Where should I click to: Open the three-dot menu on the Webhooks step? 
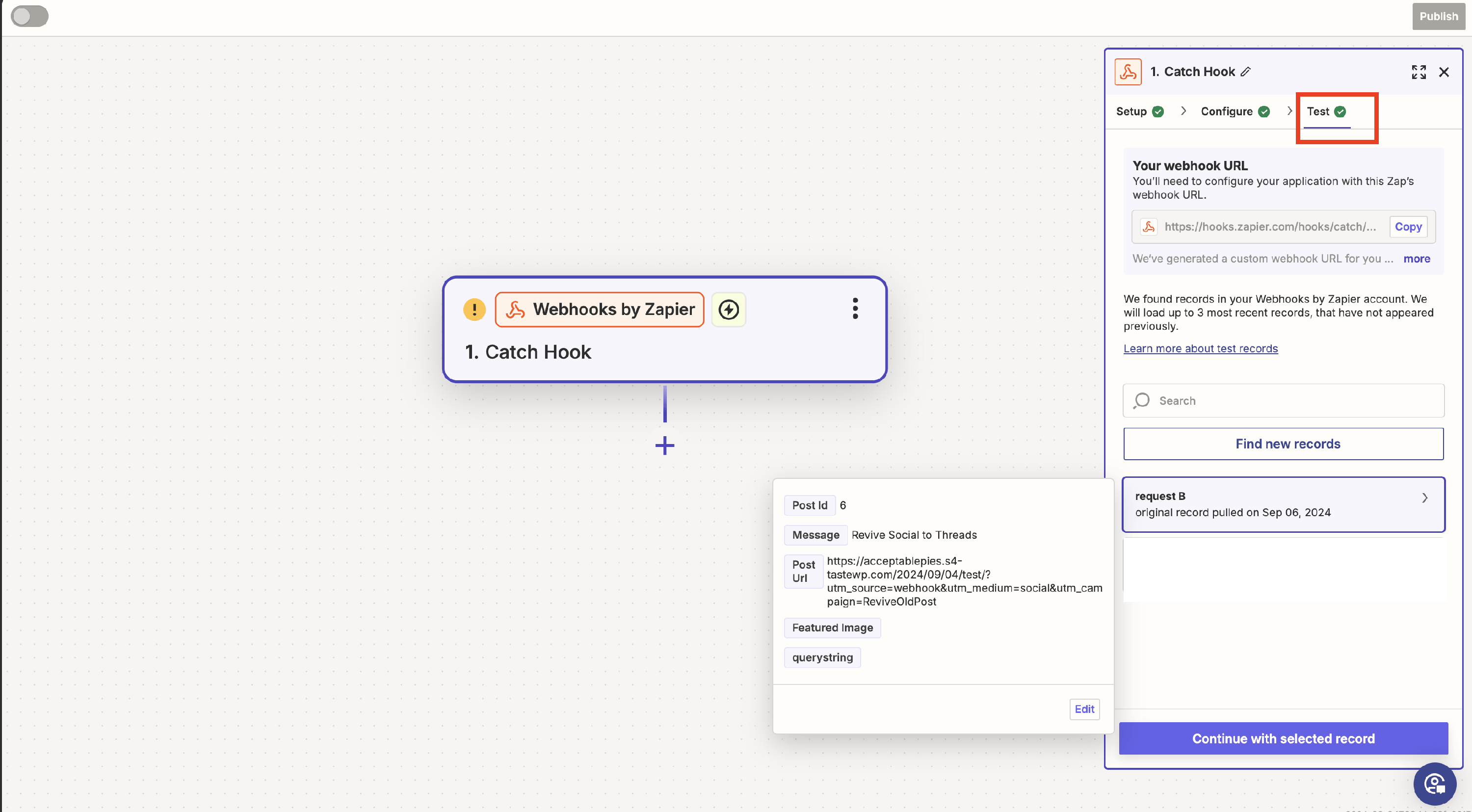coord(855,309)
